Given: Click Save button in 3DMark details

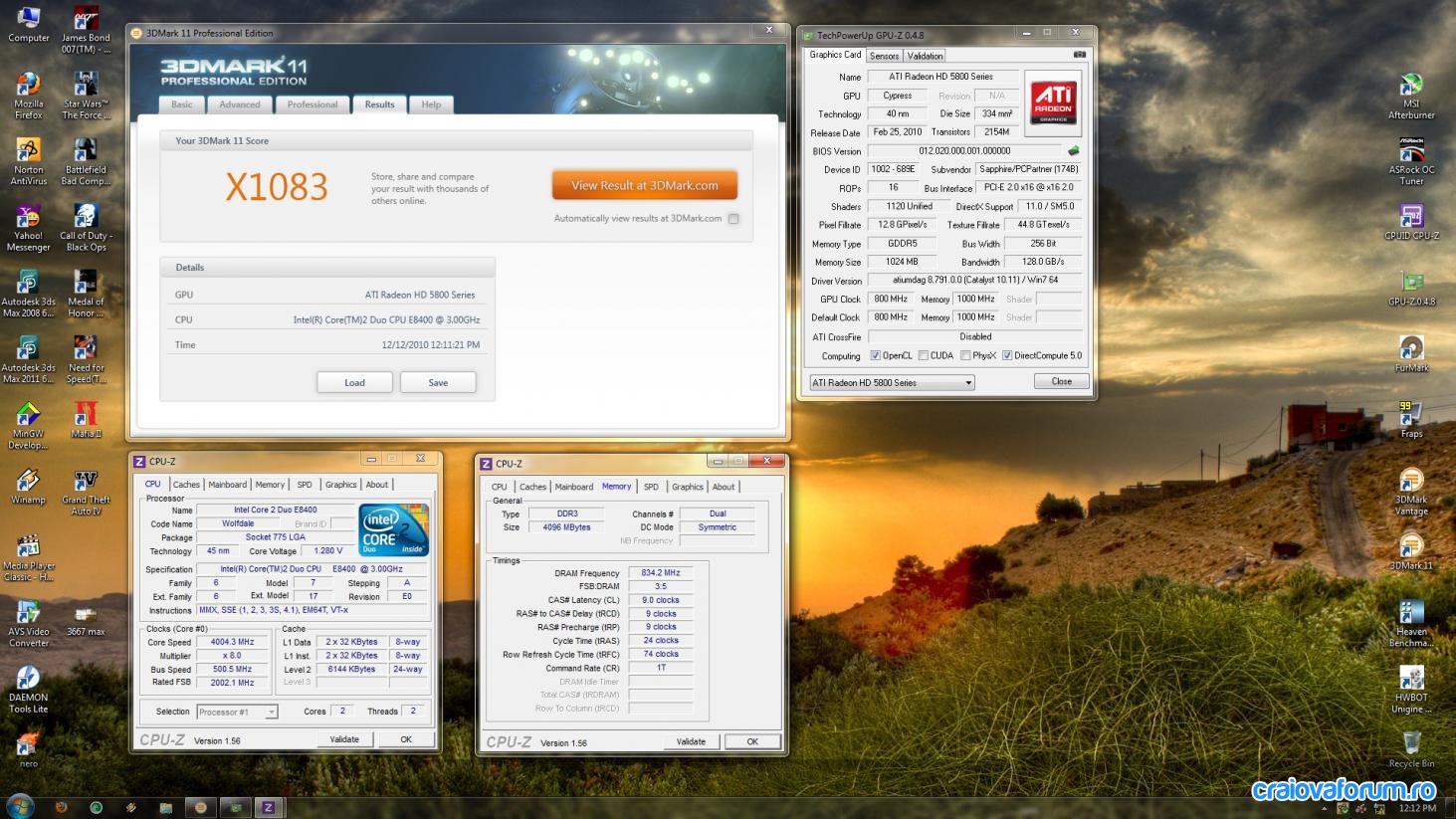Looking at the screenshot, I should [438, 382].
